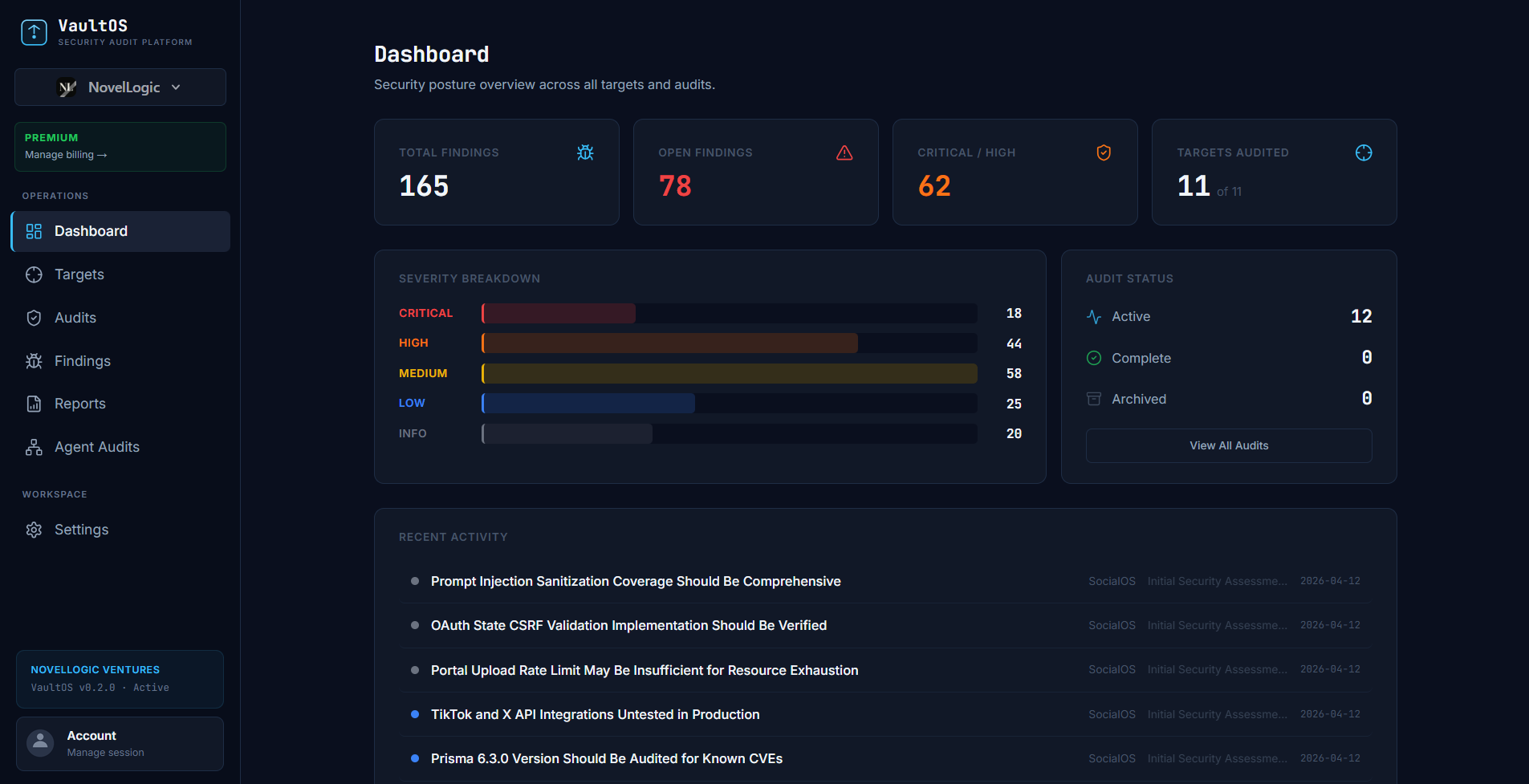Click the View All Audits button

point(1229,445)
